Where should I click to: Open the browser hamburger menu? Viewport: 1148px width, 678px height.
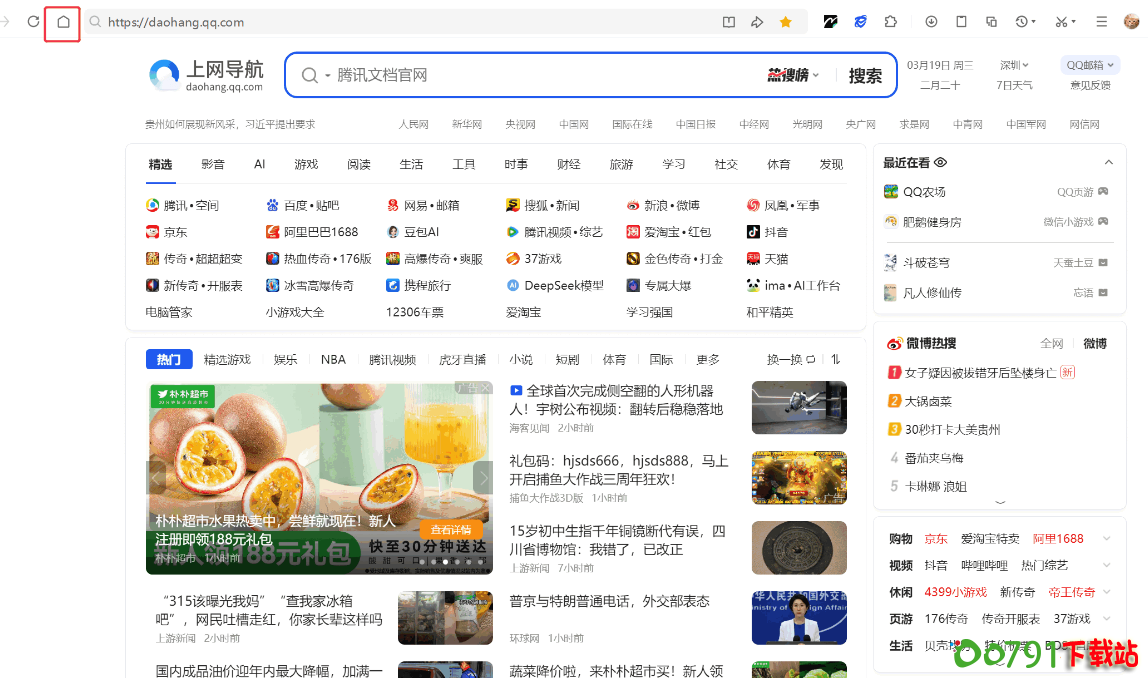[1101, 22]
